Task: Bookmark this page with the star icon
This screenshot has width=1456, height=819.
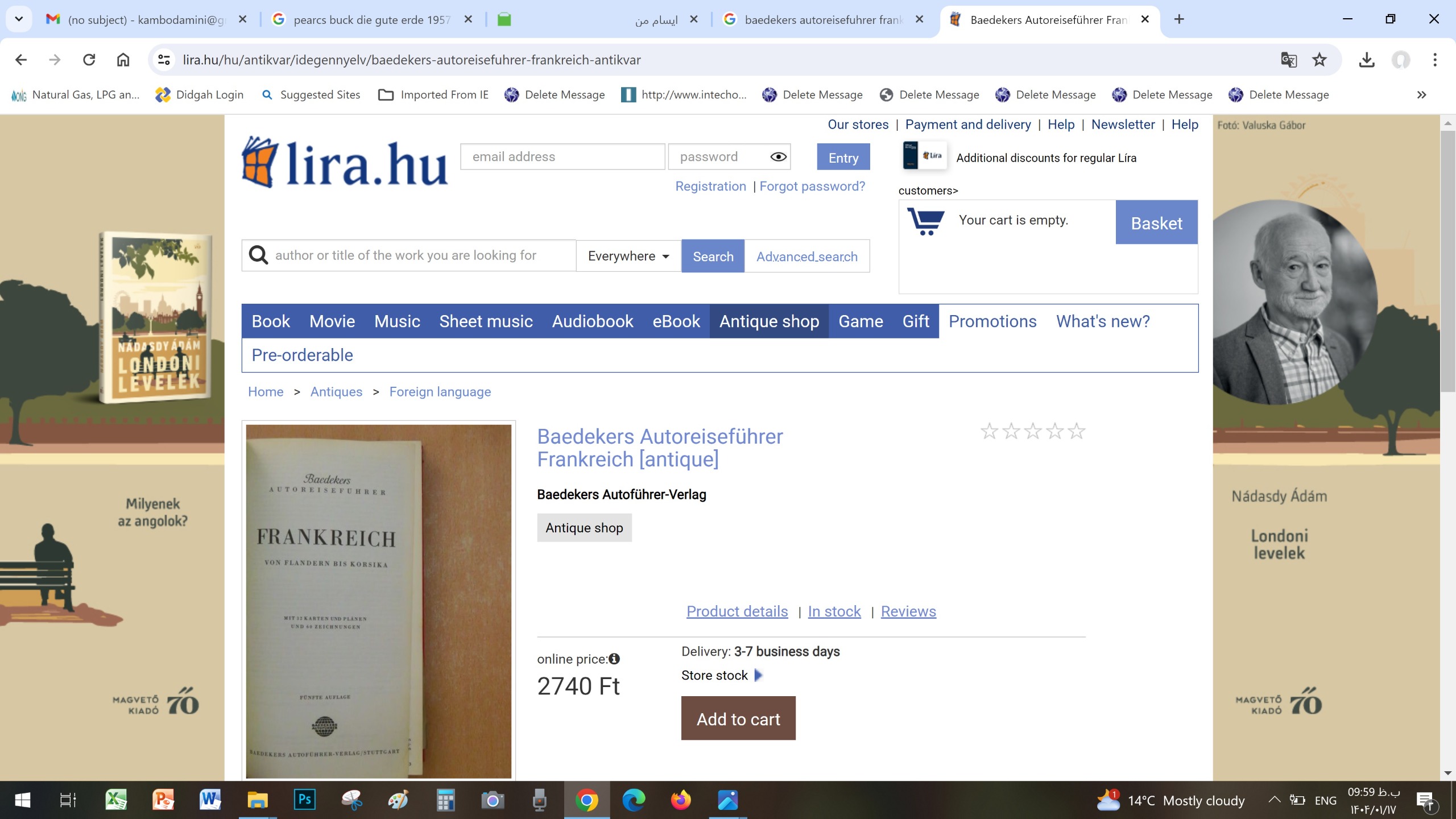Action: click(1319, 60)
